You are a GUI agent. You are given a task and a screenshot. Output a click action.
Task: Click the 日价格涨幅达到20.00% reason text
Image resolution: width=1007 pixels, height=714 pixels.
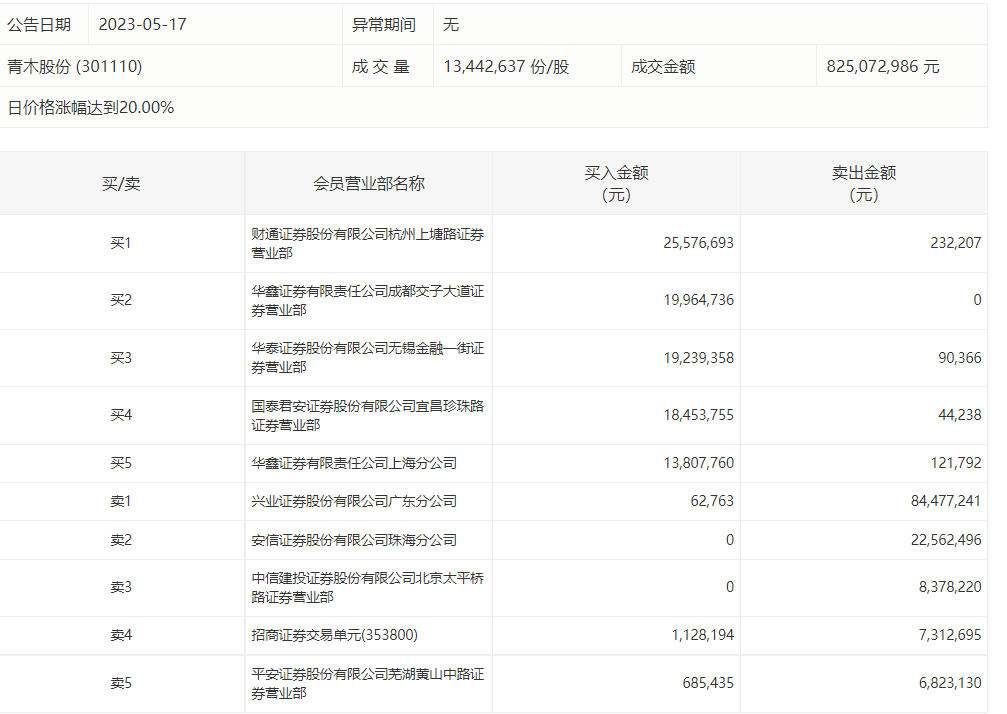[x=91, y=107]
